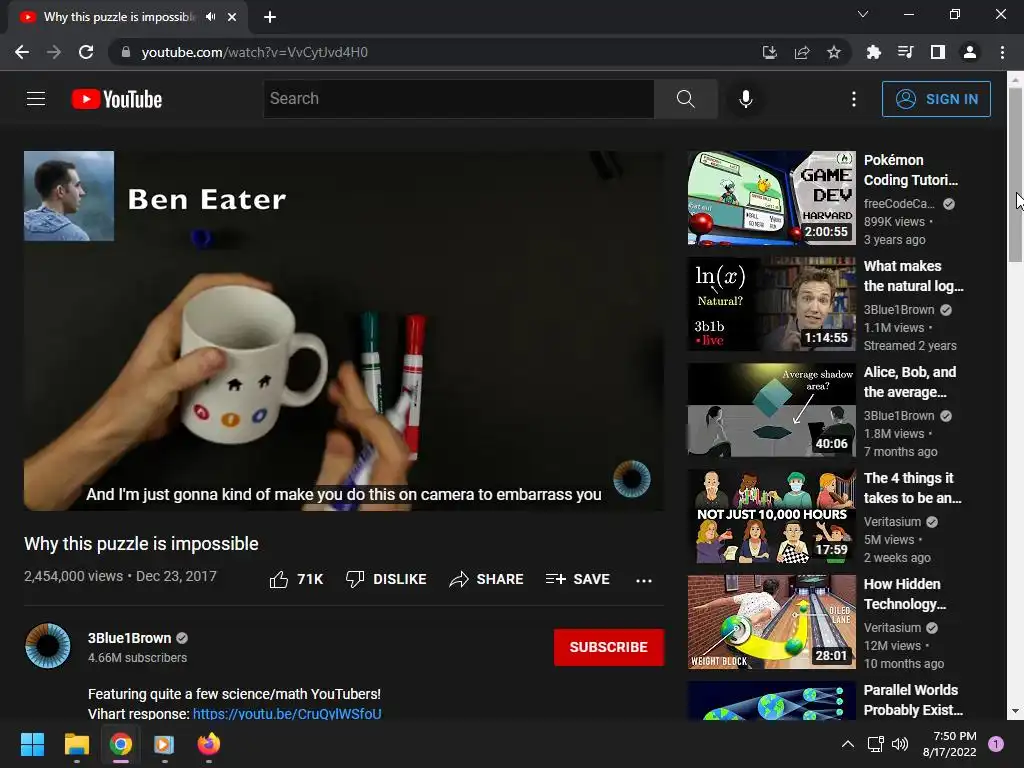Open volume control in system tray
This screenshot has width=1024, height=768.
pyautogui.click(x=900, y=744)
